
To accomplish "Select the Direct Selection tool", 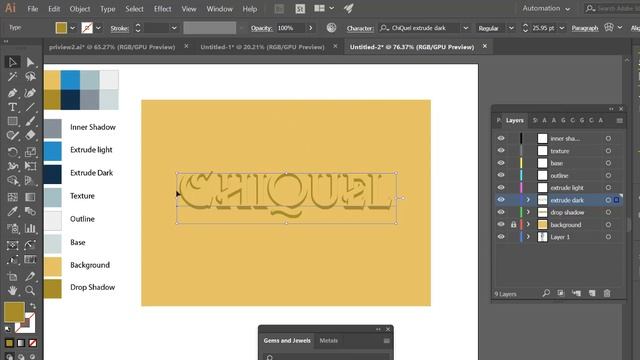I will coord(30,62).
